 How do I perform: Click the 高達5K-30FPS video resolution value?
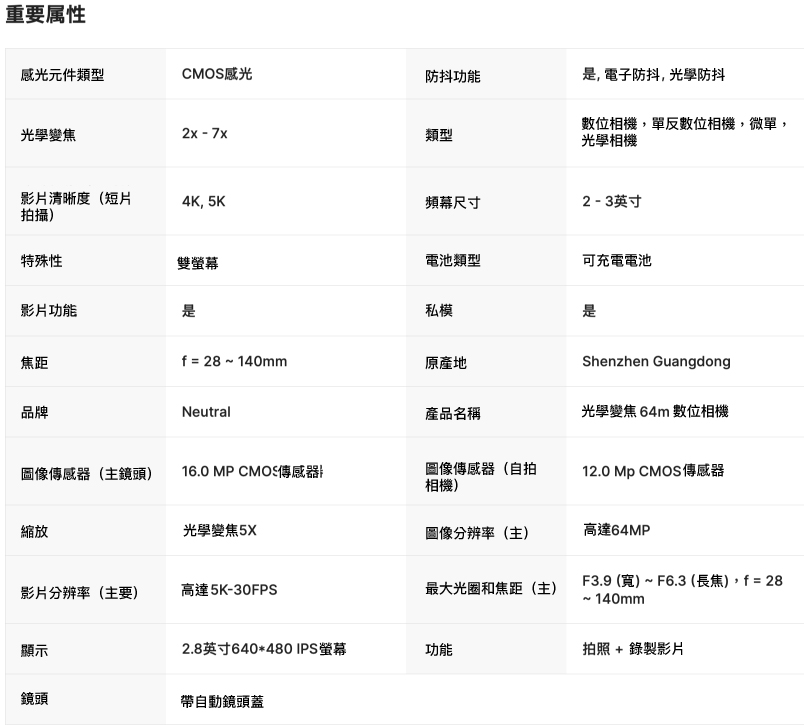229,591
